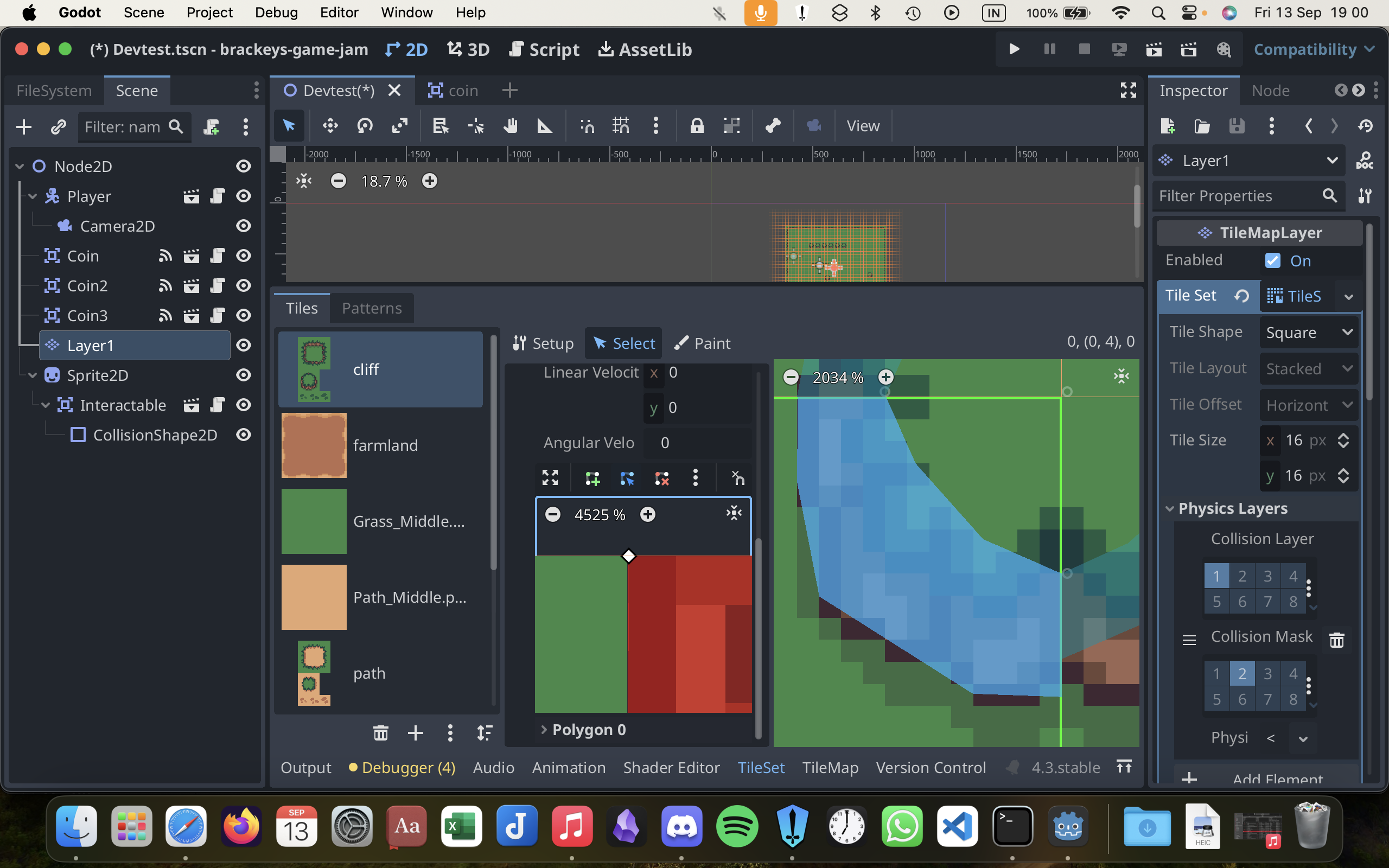Open the Tile Shape Square dropdown
The image size is (1389, 868).
click(1309, 333)
